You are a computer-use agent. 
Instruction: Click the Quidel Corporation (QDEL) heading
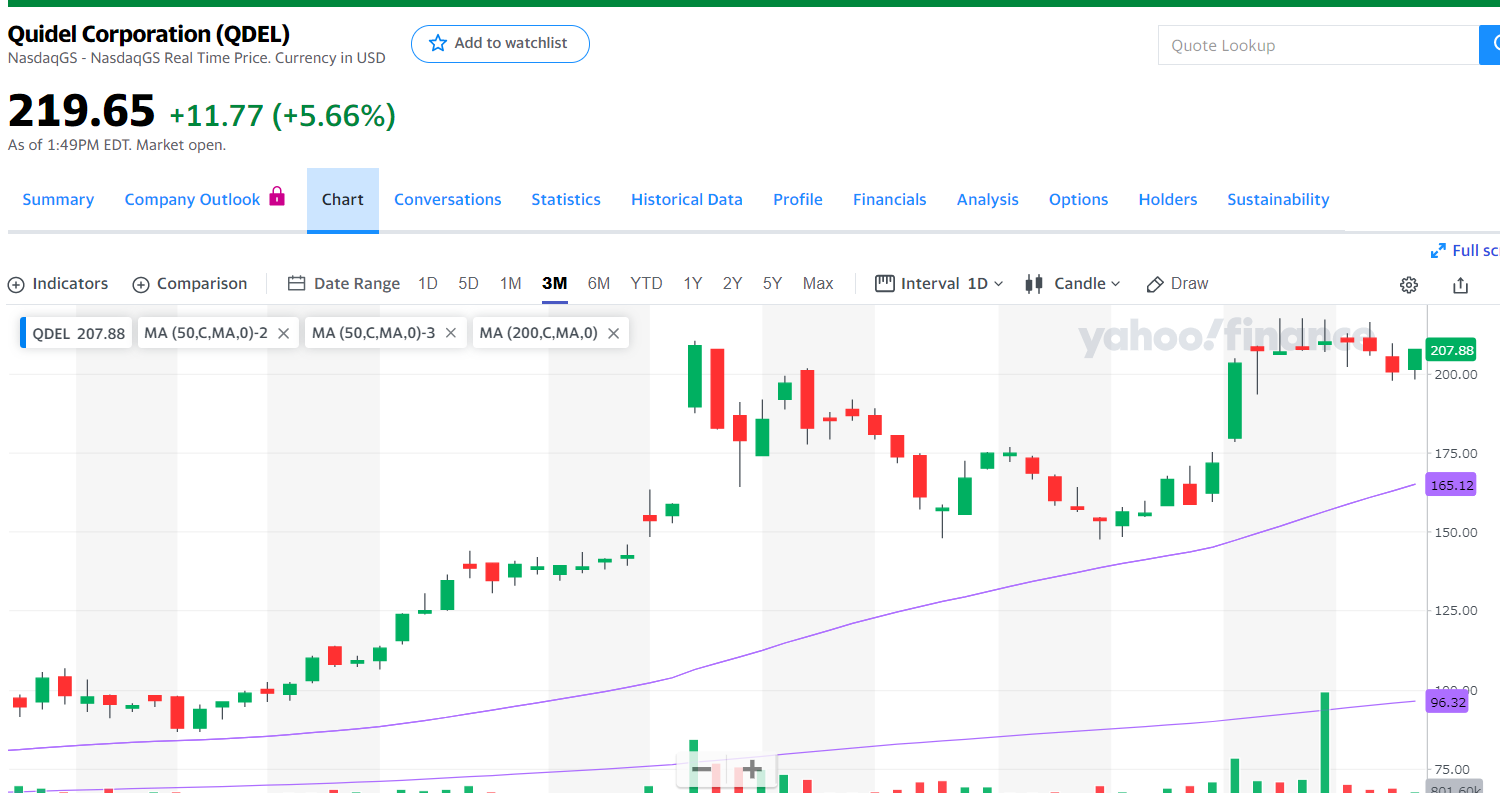click(x=149, y=34)
